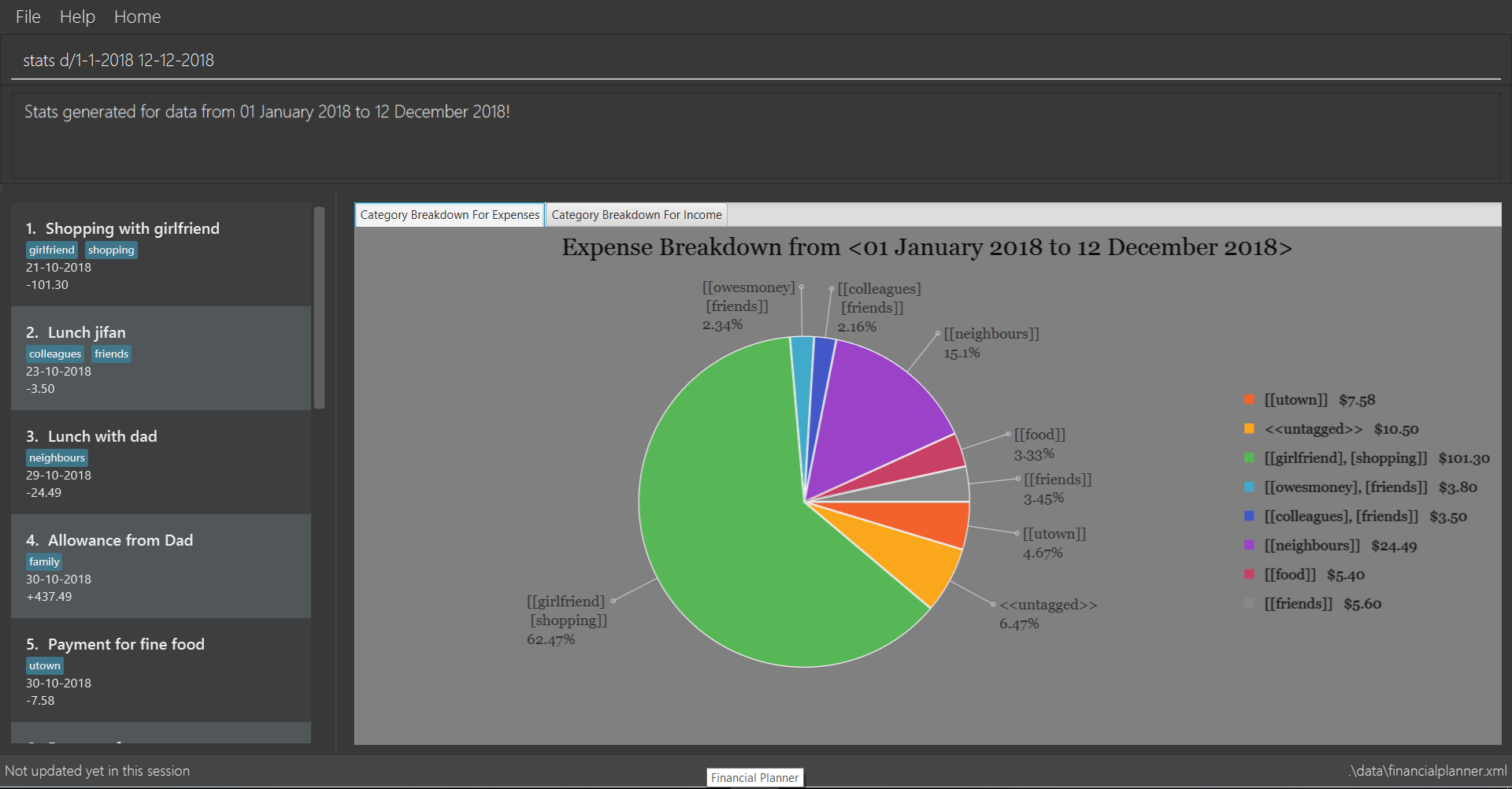Click the red food legend swatch

(x=1249, y=575)
